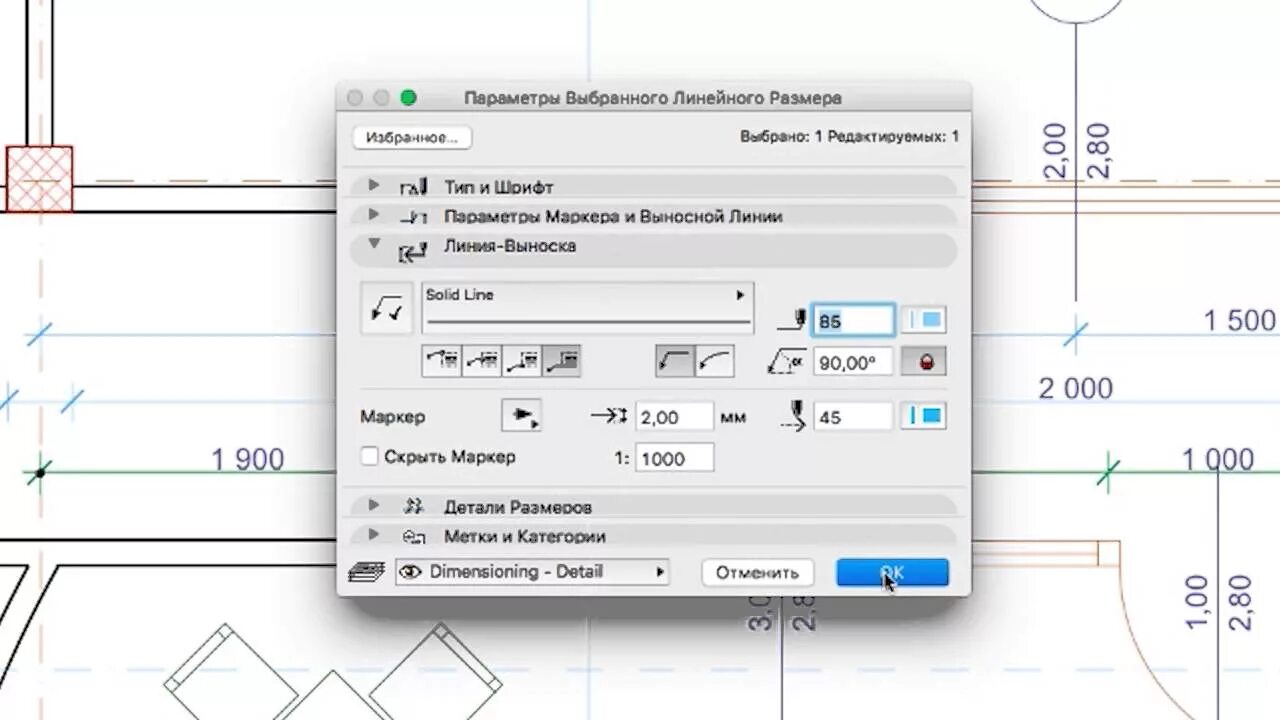
Task: Click the scale field showing 1000
Action: (674, 458)
